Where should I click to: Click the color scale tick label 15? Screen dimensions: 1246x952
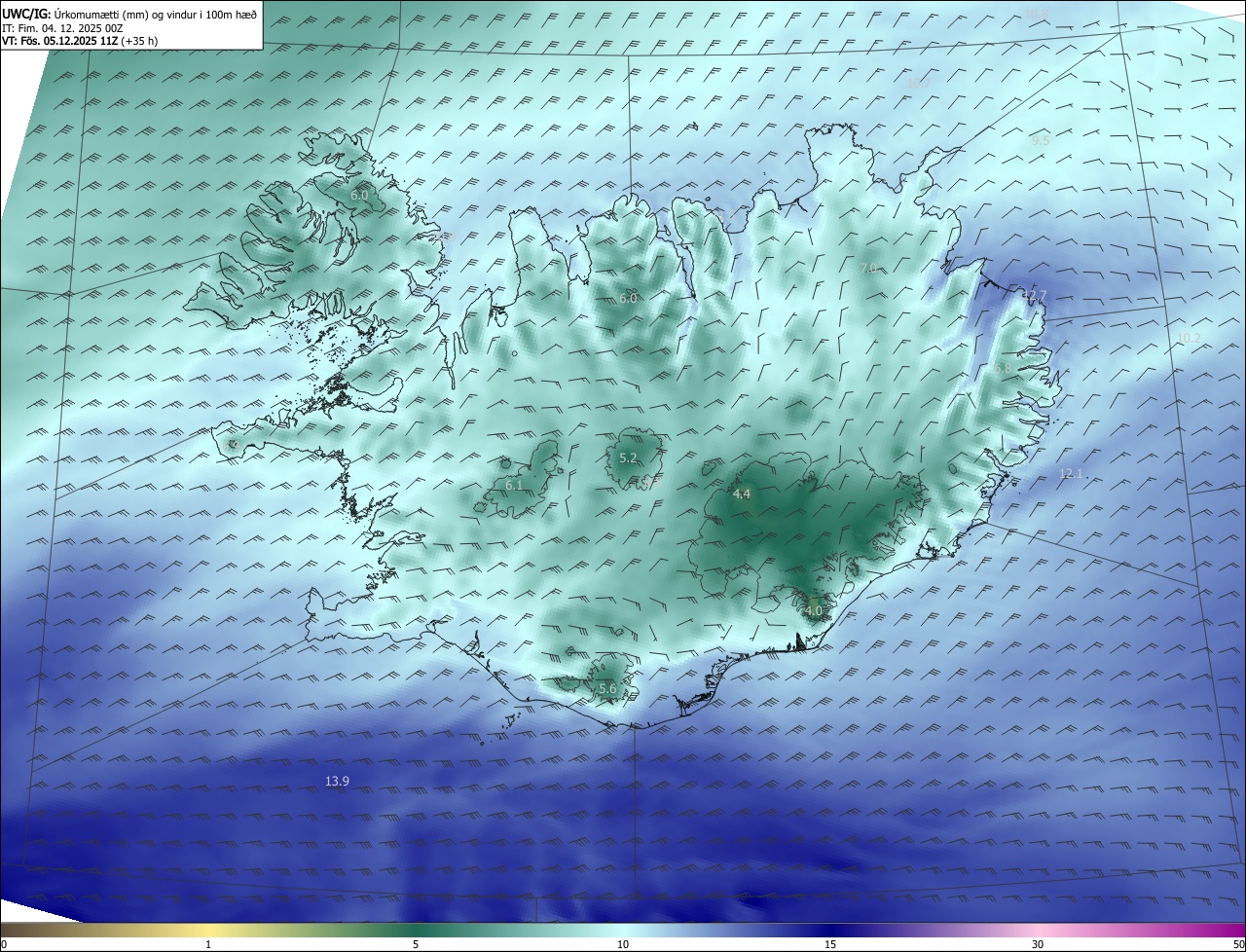pyautogui.click(x=830, y=944)
